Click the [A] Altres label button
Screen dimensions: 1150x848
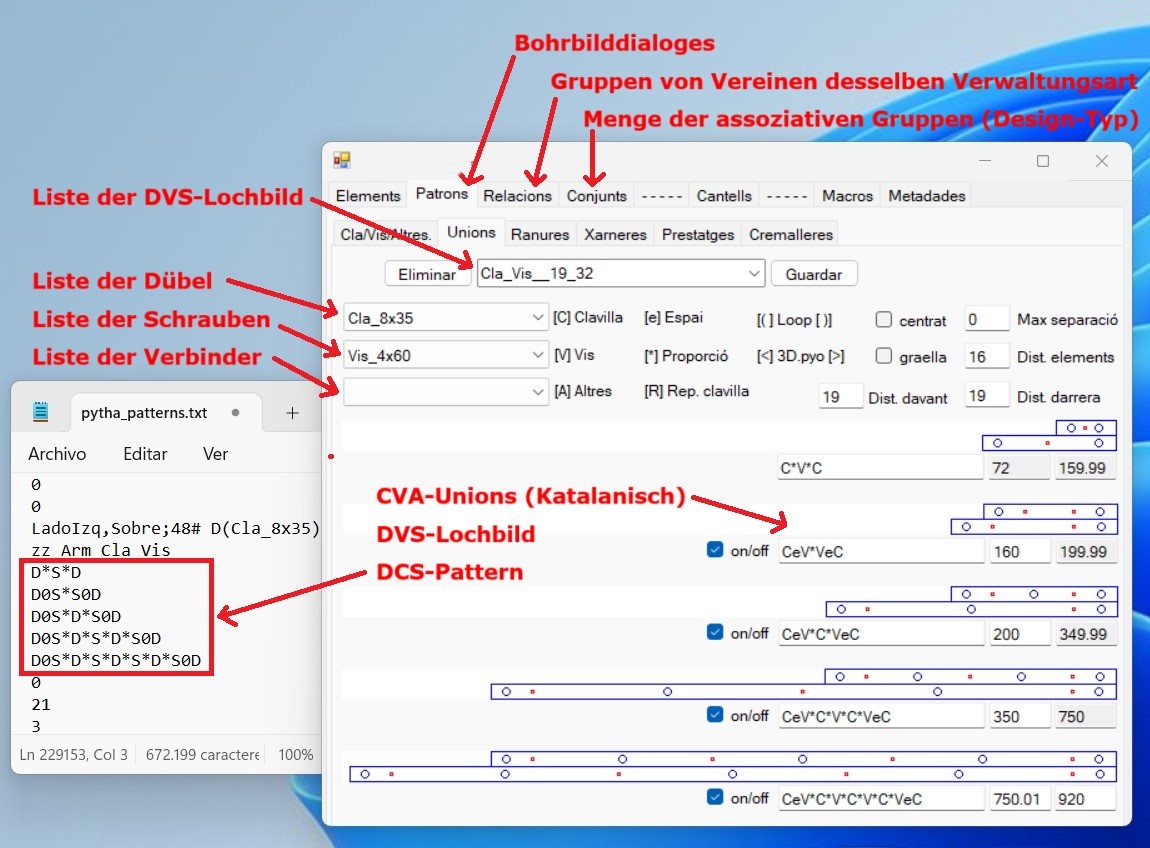pyautogui.click(x=583, y=392)
